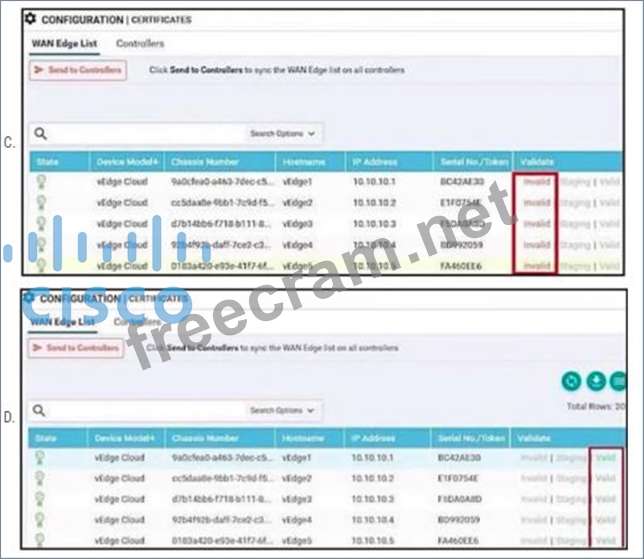
Task: Set vEdge2 to Valid in panel D
Action: [x=606, y=478]
